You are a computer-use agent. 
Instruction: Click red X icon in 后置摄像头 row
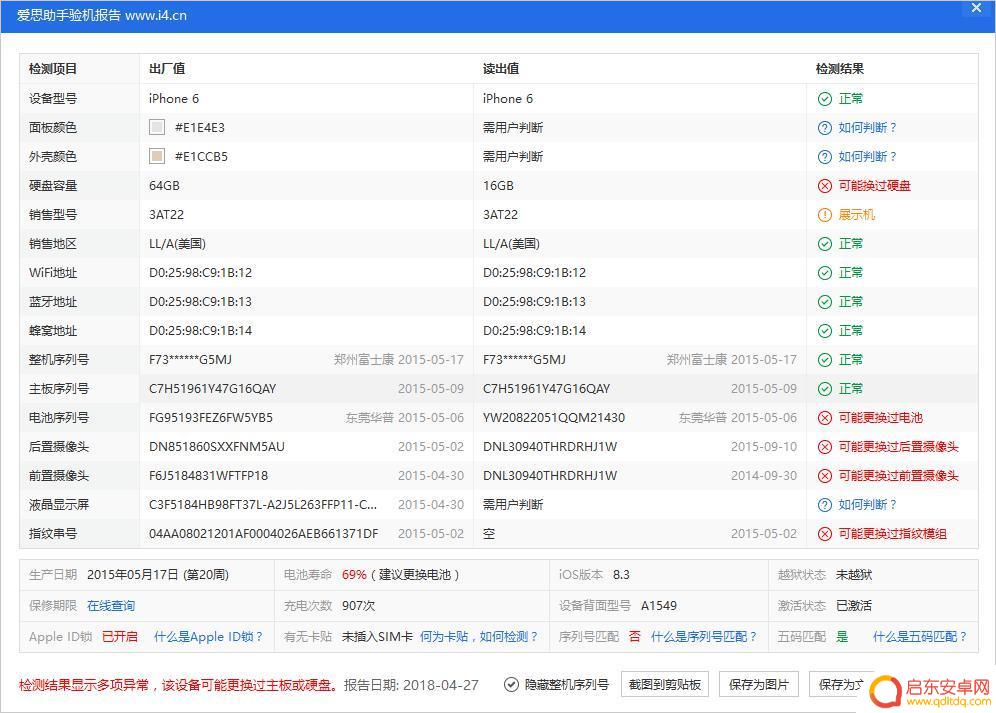point(824,447)
